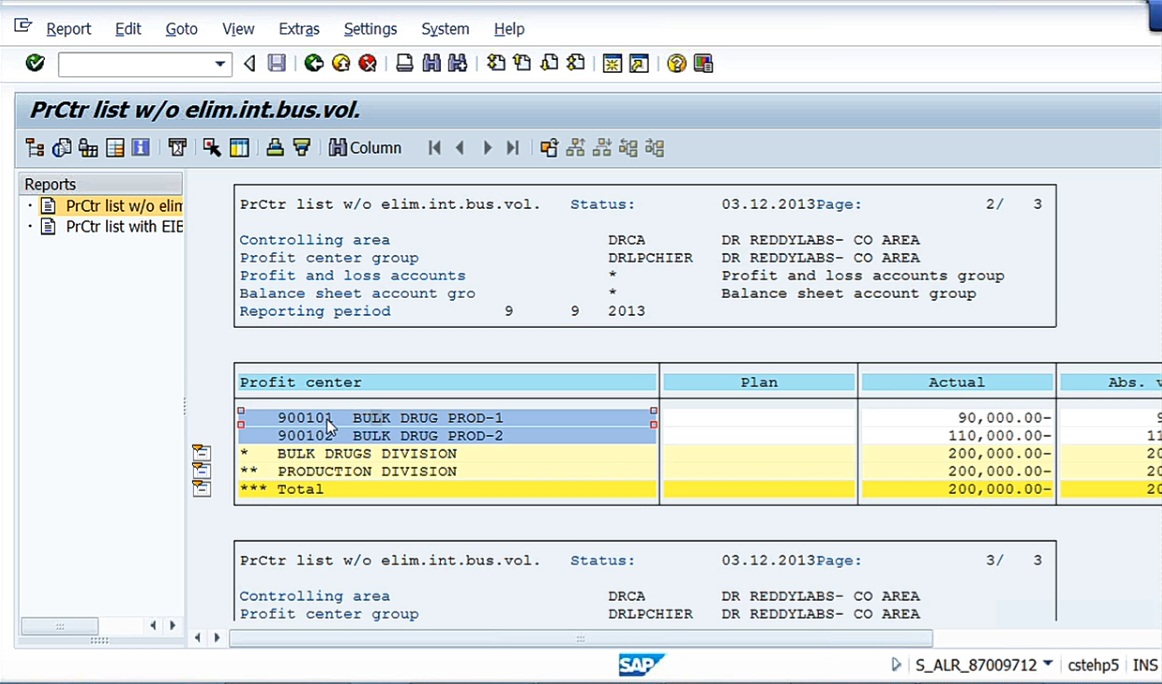Click the blue Information icon in the report toolbar

[x=141, y=148]
